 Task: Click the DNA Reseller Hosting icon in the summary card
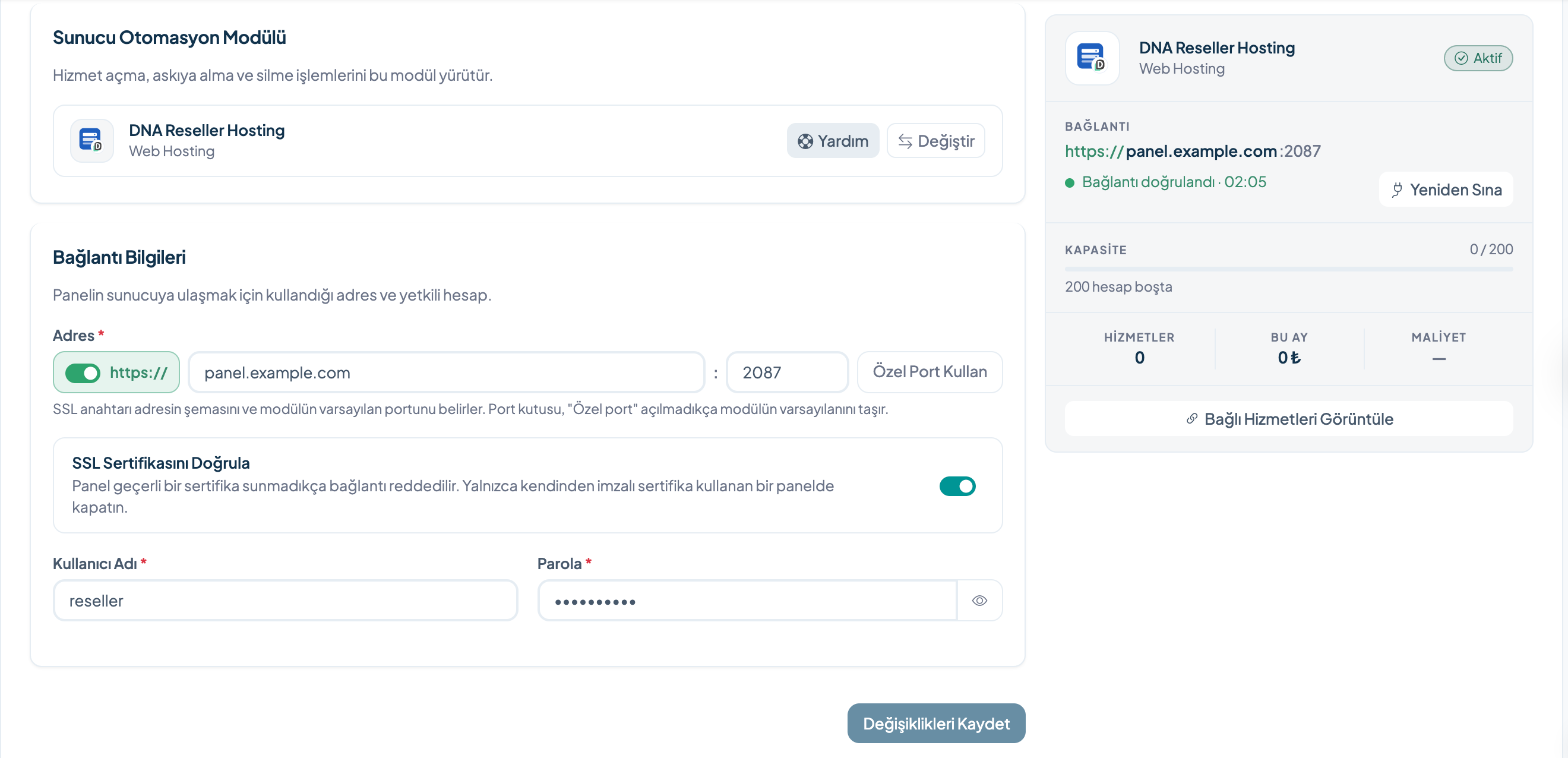click(x=1092, y=58)
